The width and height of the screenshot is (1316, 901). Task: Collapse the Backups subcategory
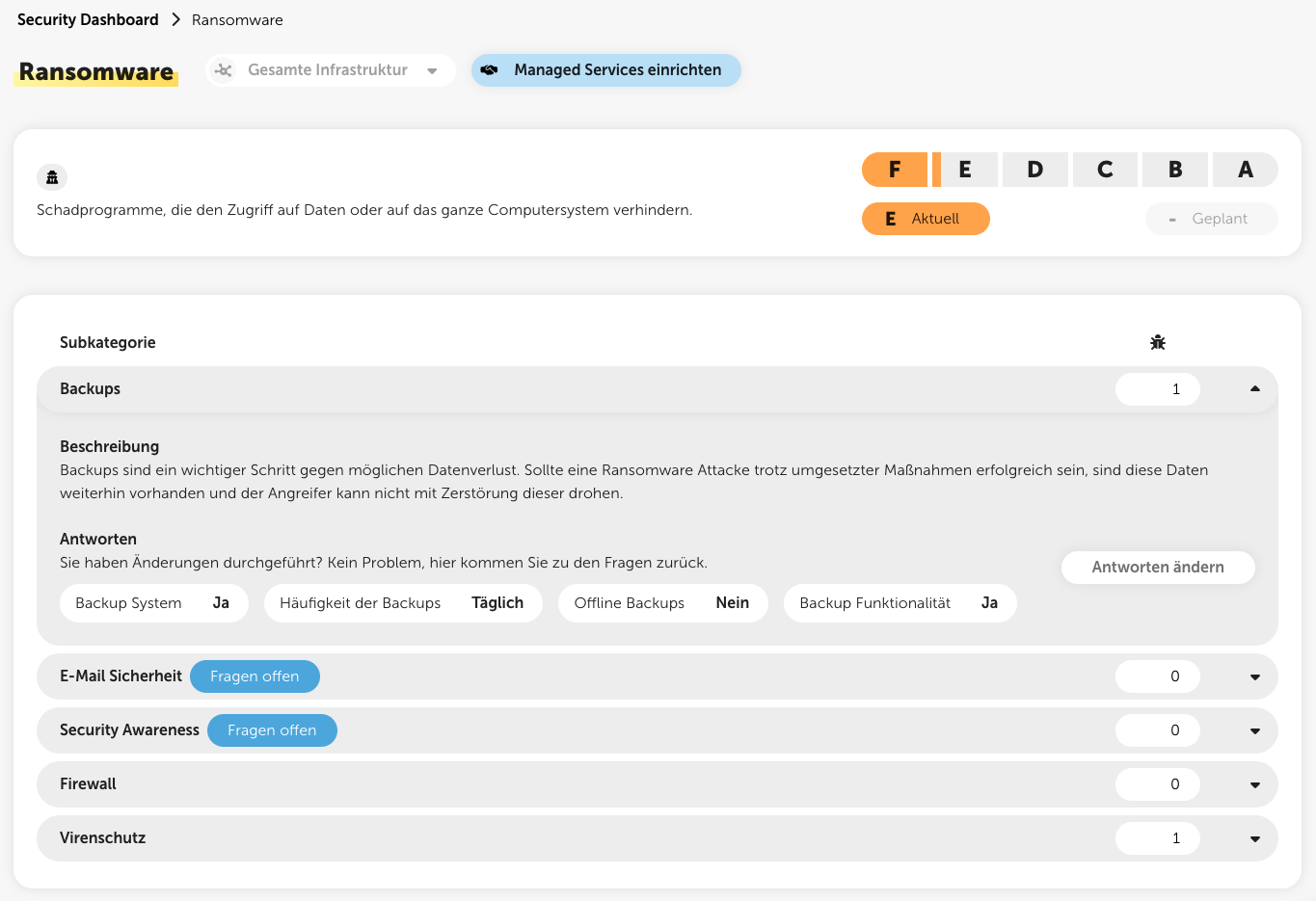(1254, 389)
